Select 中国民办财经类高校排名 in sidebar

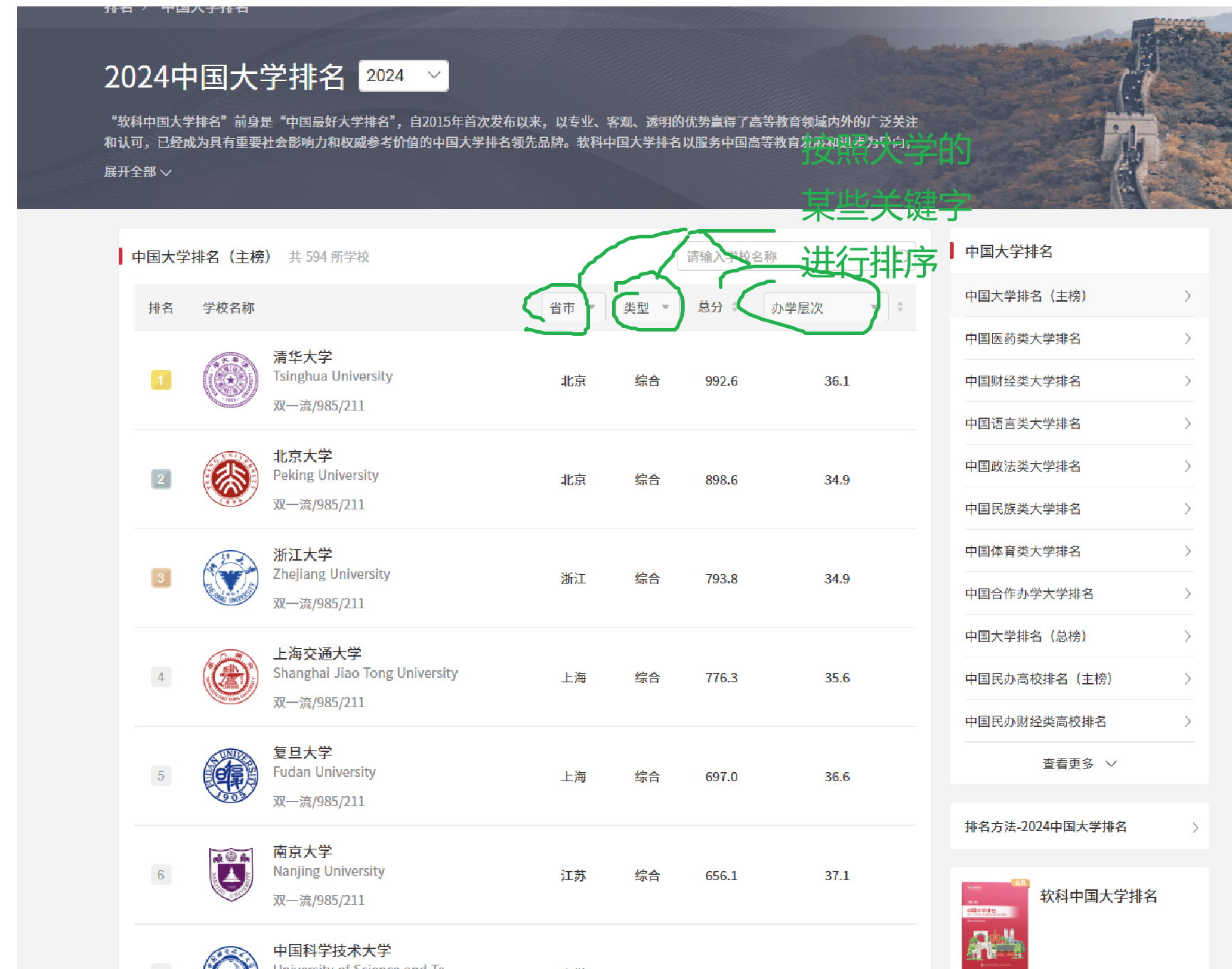pyautogui.click(x=1079, y=721)
